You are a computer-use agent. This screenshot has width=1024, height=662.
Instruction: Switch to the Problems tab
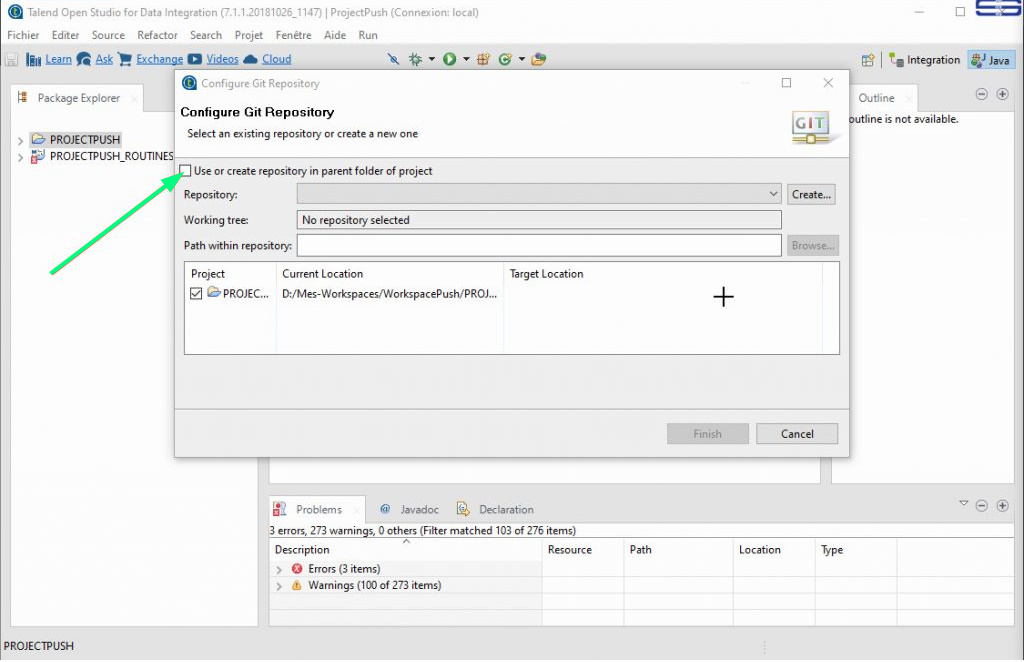coord(318,509)
